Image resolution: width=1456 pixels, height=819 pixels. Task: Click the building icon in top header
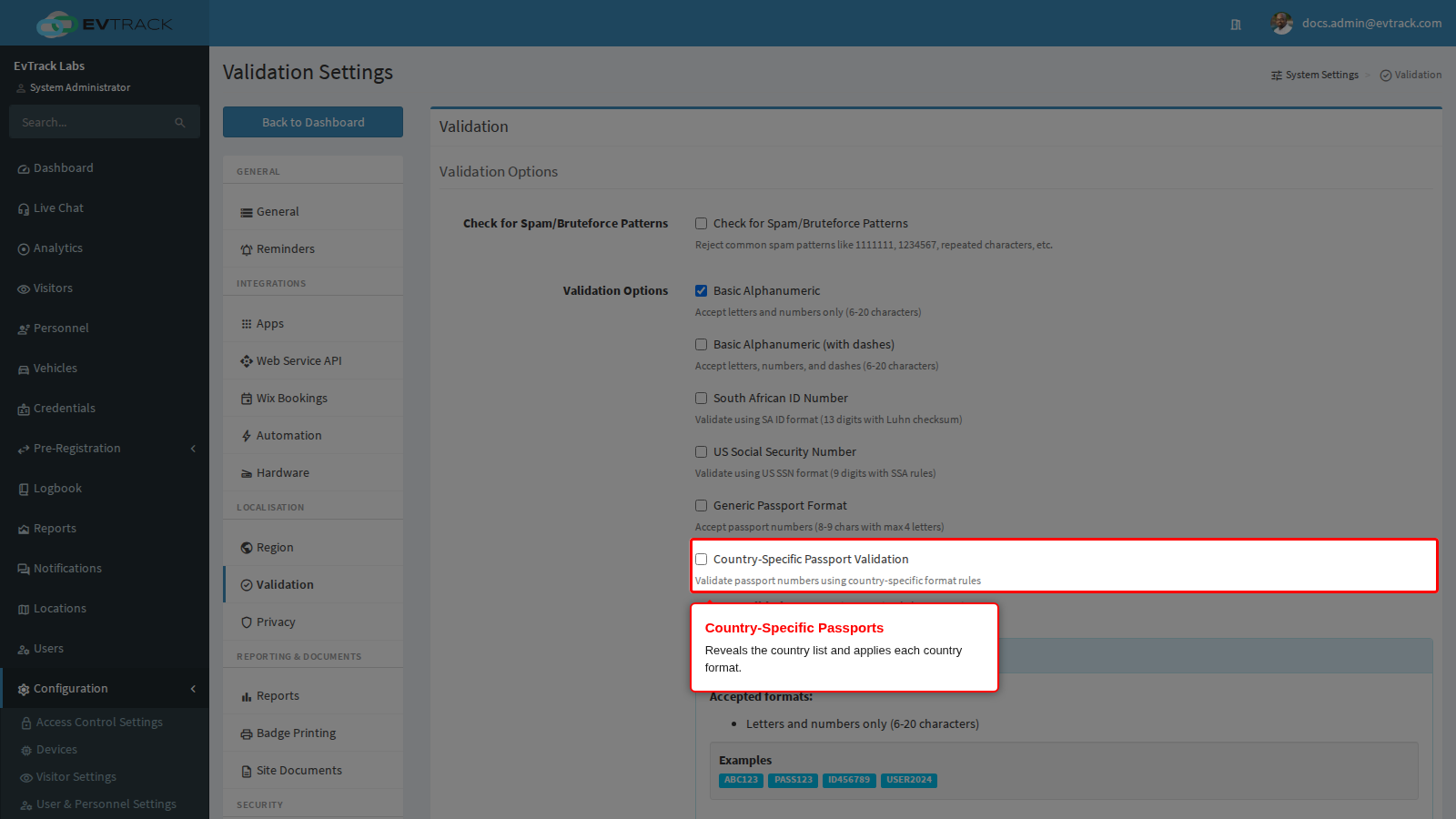(1236, 25)
